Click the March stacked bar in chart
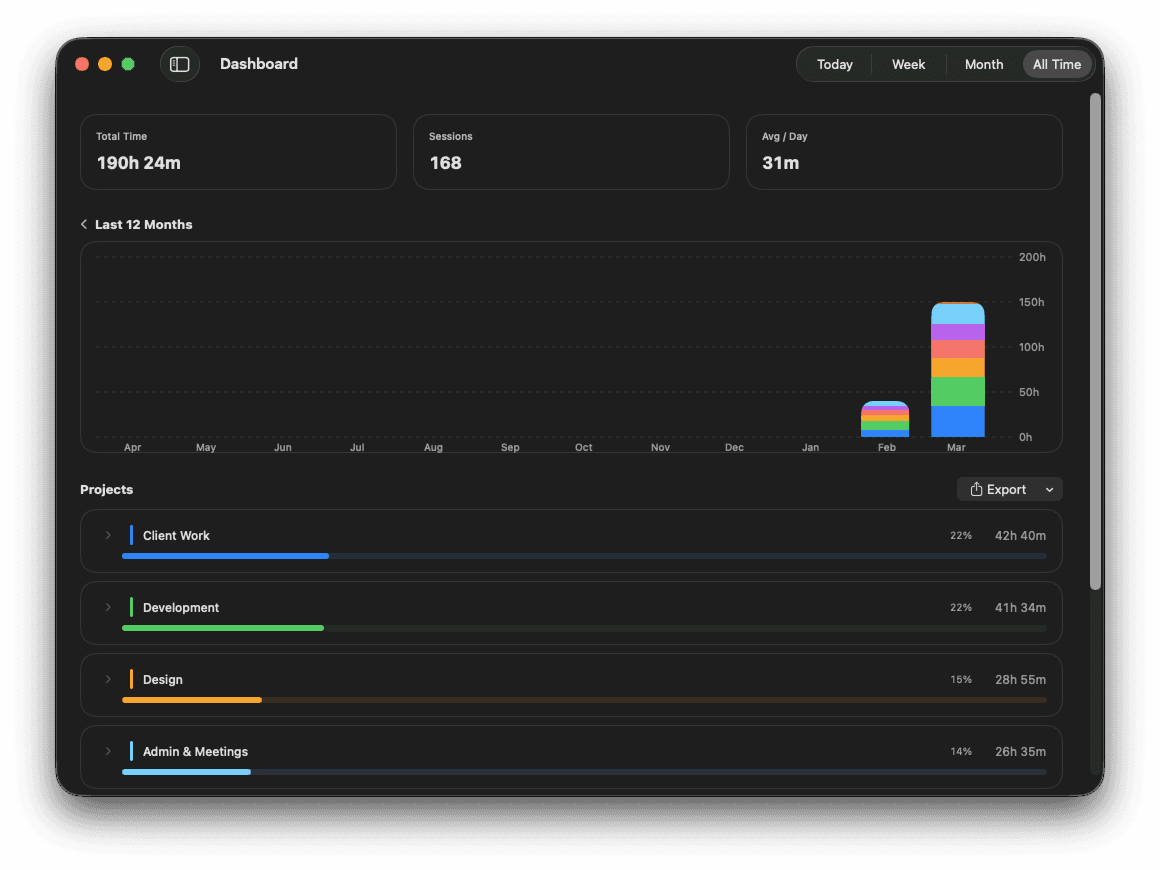 coord(957,370)
